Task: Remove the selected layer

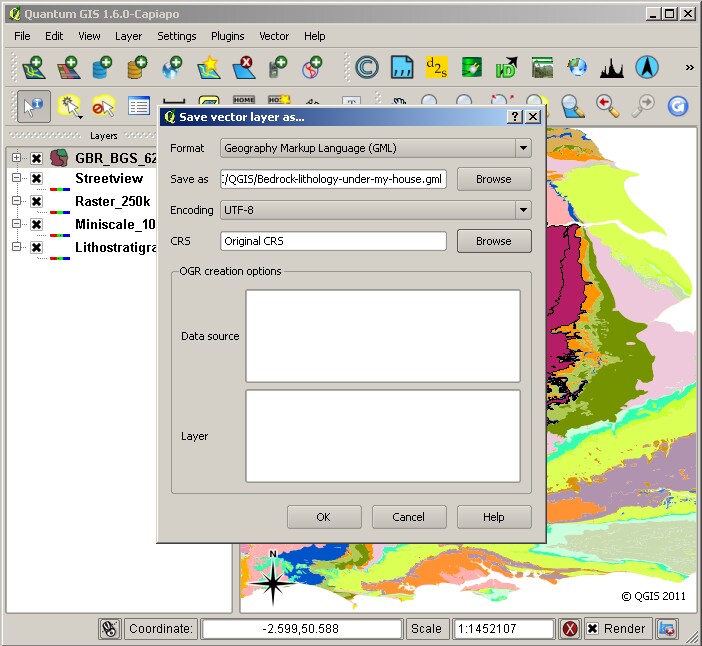Action: click(244, 68)
